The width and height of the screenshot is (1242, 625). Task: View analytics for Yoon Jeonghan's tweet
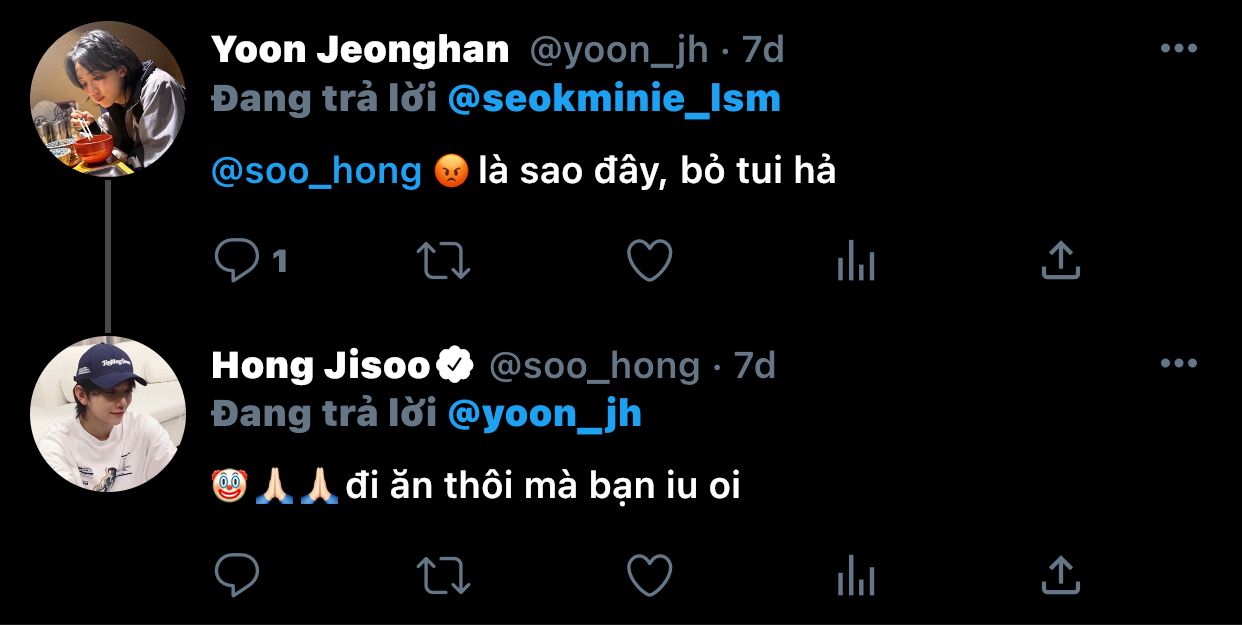point(855,262)
